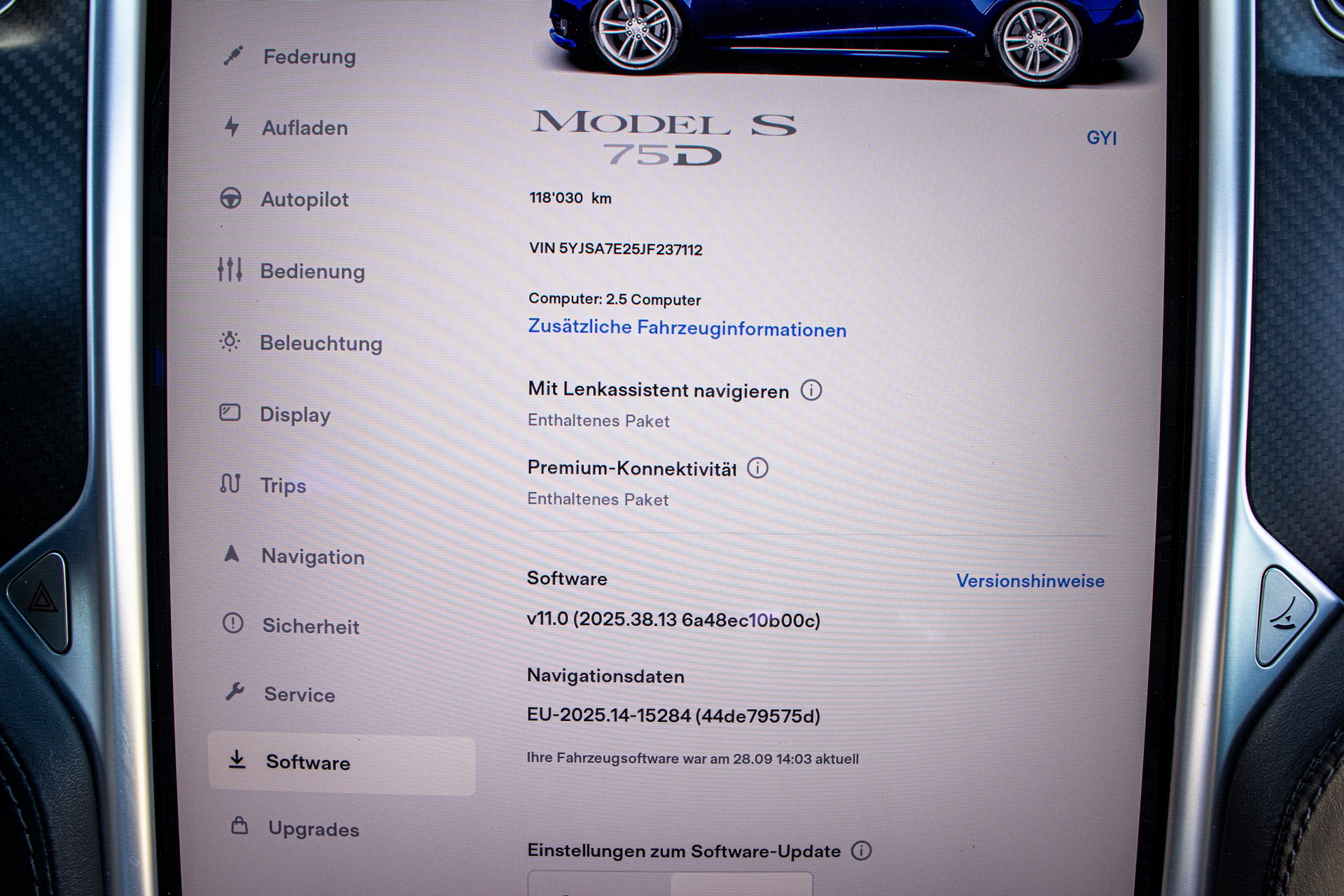Open the Versionshinweise release notes link
The image size is (1344, 896).
(1030, 581)
